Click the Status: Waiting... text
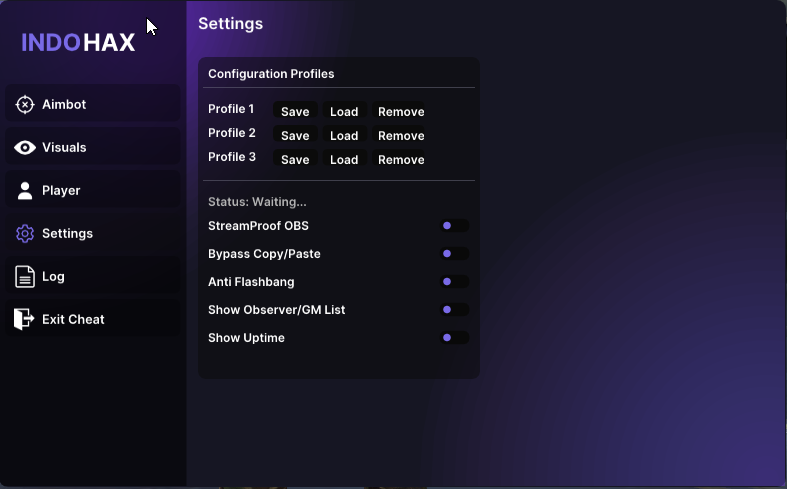787x489 pixels. coord(257,202)
